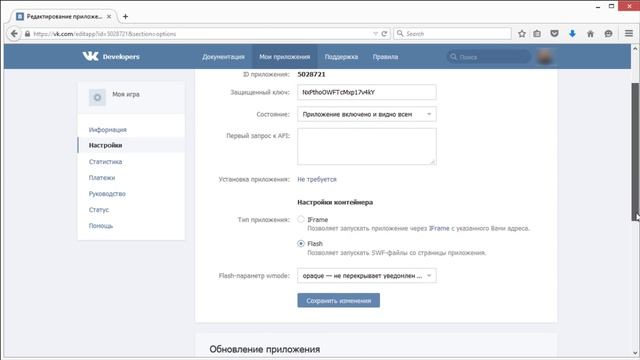Reload the page with refresh icon
This screenshot has width=640, height=360.
[384, 34]
